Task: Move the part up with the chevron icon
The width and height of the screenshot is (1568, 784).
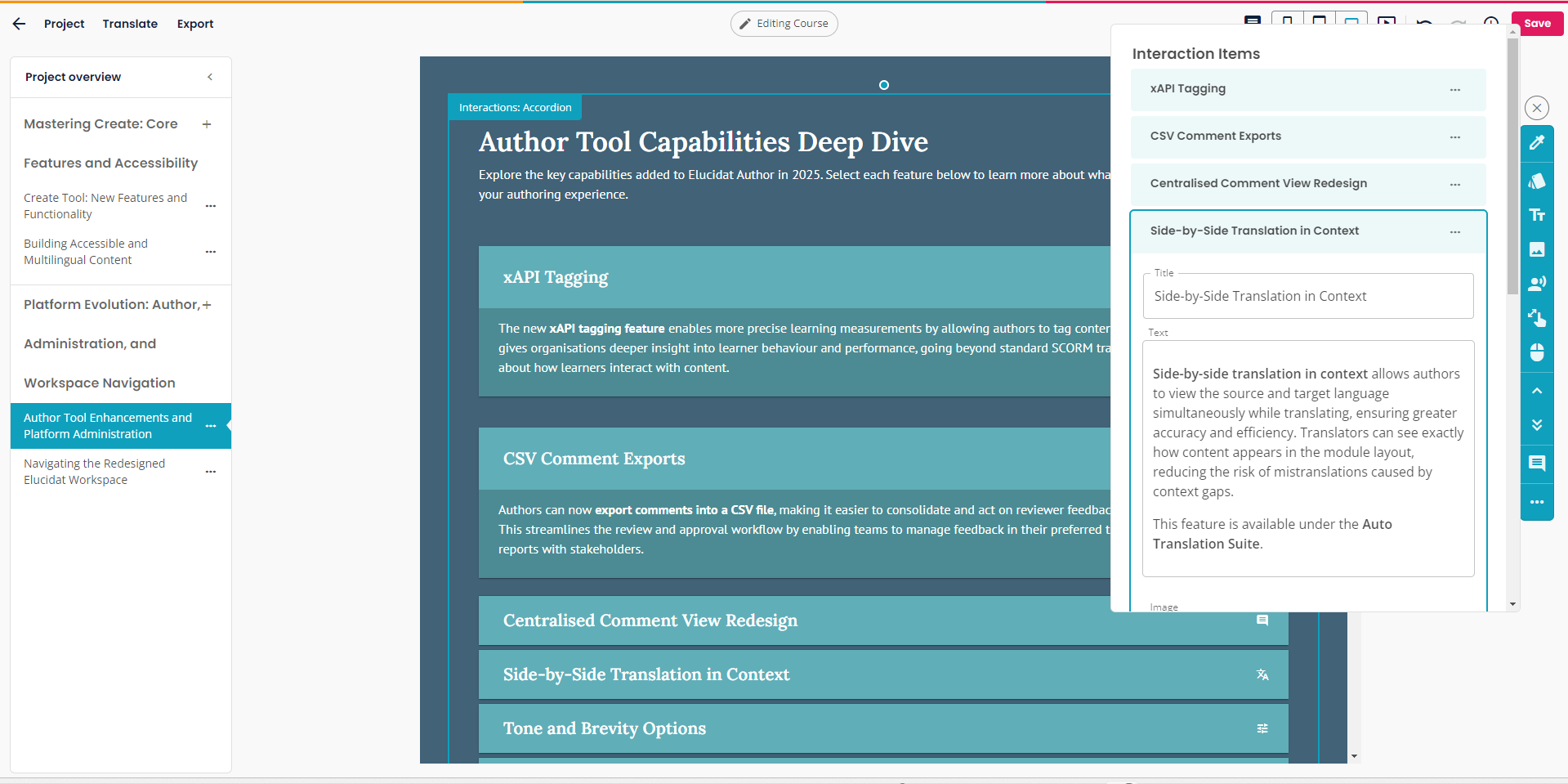Action: coord(1537,391)
